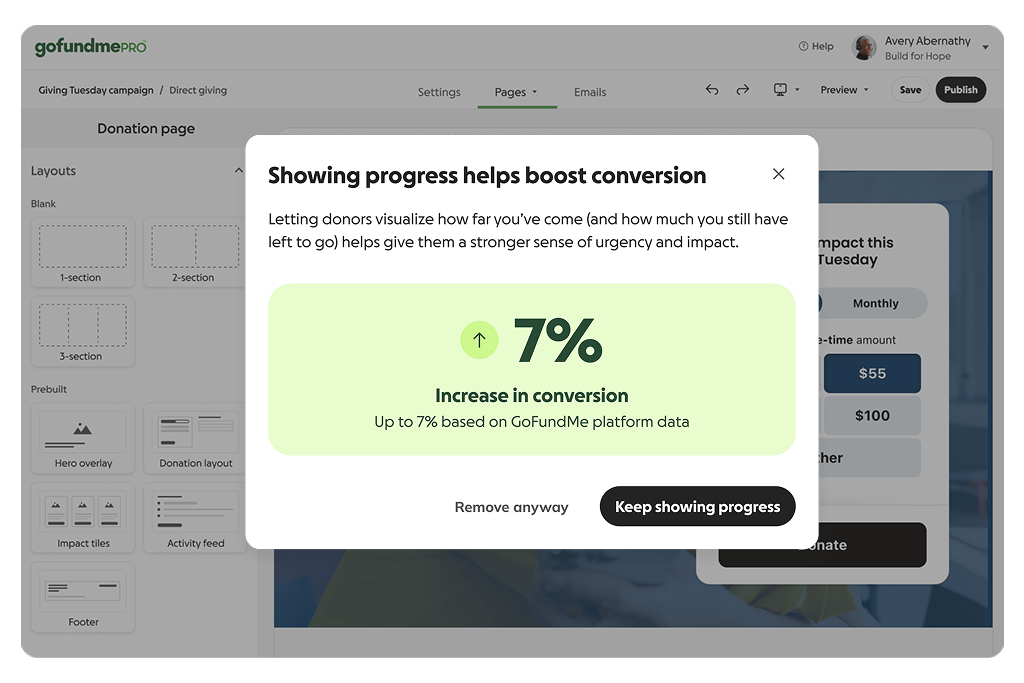Image resolution: width=1024 pixels, height=683 pixels.
Task: Choose Remove anyway
Action: click(511, 507)
